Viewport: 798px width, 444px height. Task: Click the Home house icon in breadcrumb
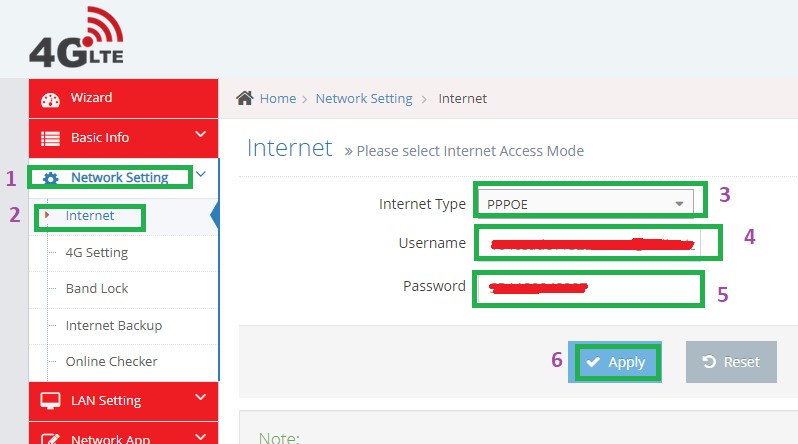[x=244, y=98]
